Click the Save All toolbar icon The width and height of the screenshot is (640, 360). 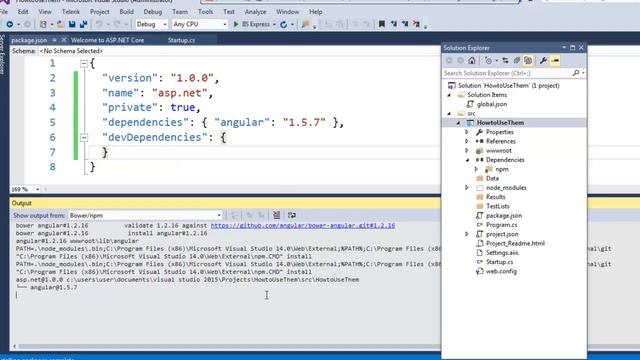tap(84, 24)
